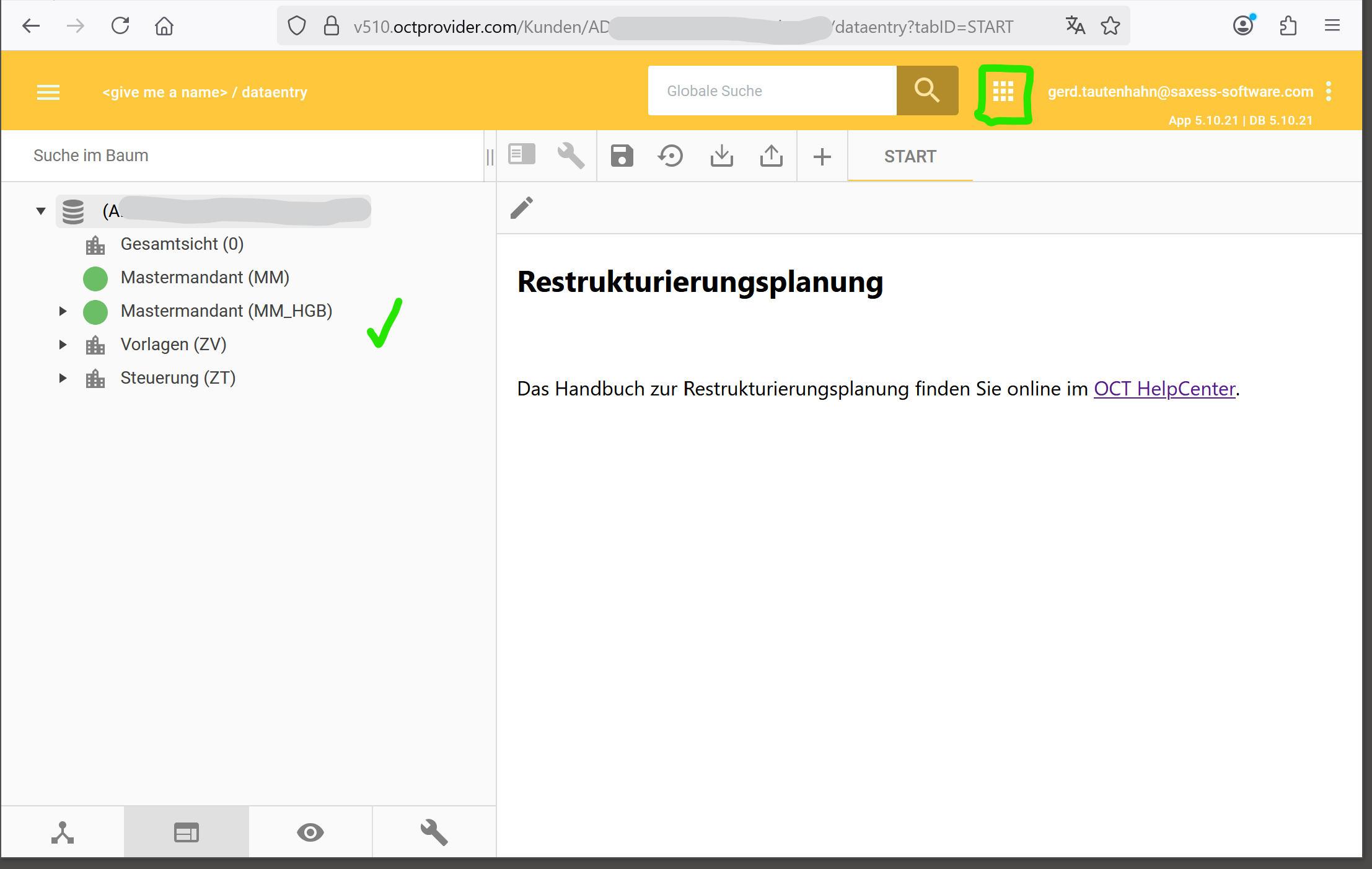Expand the Vorlagen (ZV) node
The height and width of the screenshot is (869, 1372).
click(x=63, y=345)
